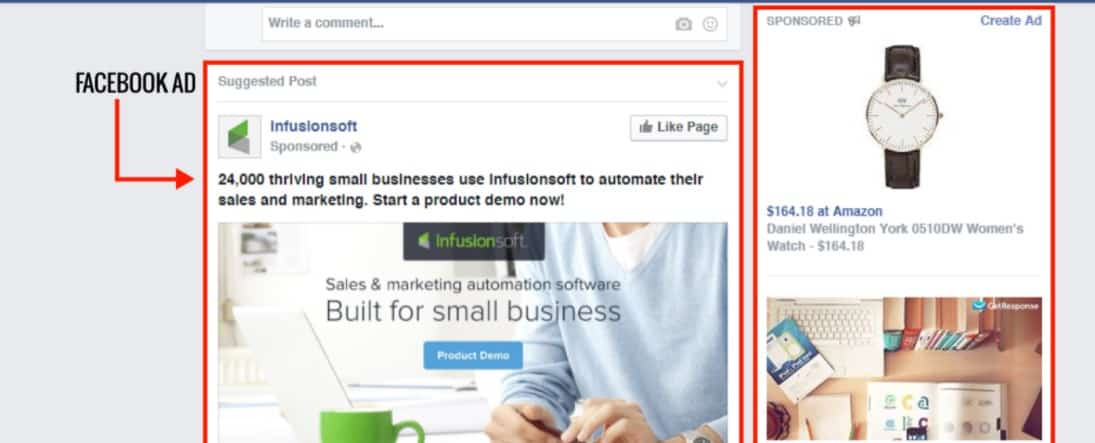1095x443 pixels.
Task: Click the GetResponse logo on sidebar ad
Action: click(x=1006, y=305)
